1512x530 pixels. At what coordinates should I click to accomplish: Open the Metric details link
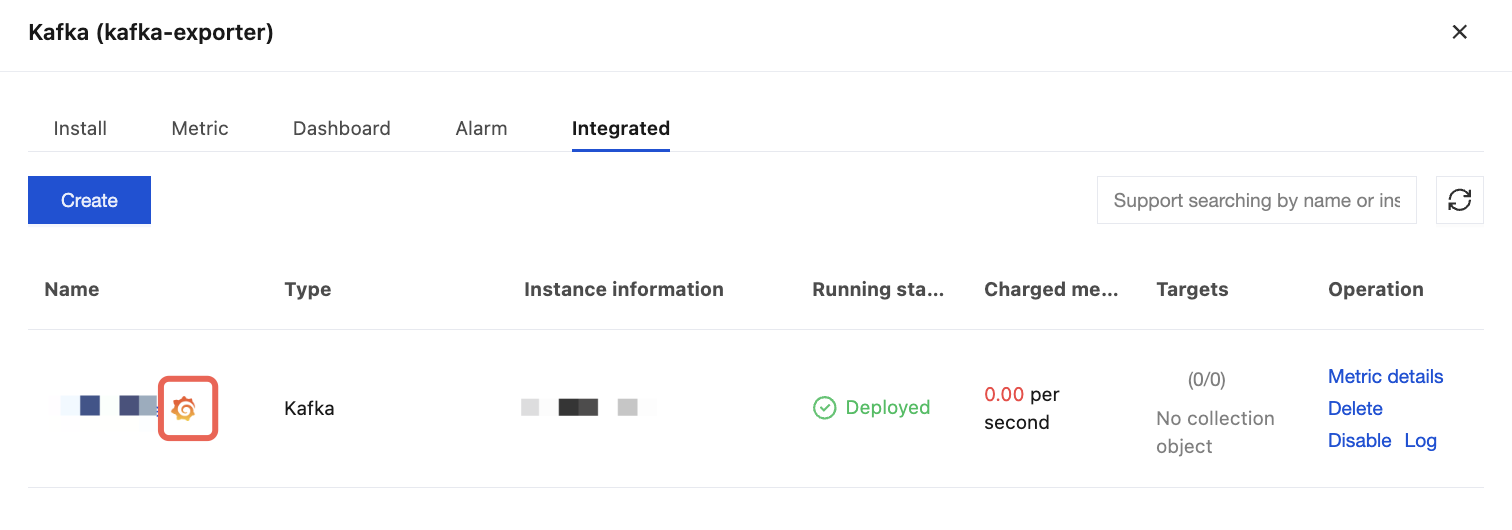pyautogui.click(x=1385, y=376)
